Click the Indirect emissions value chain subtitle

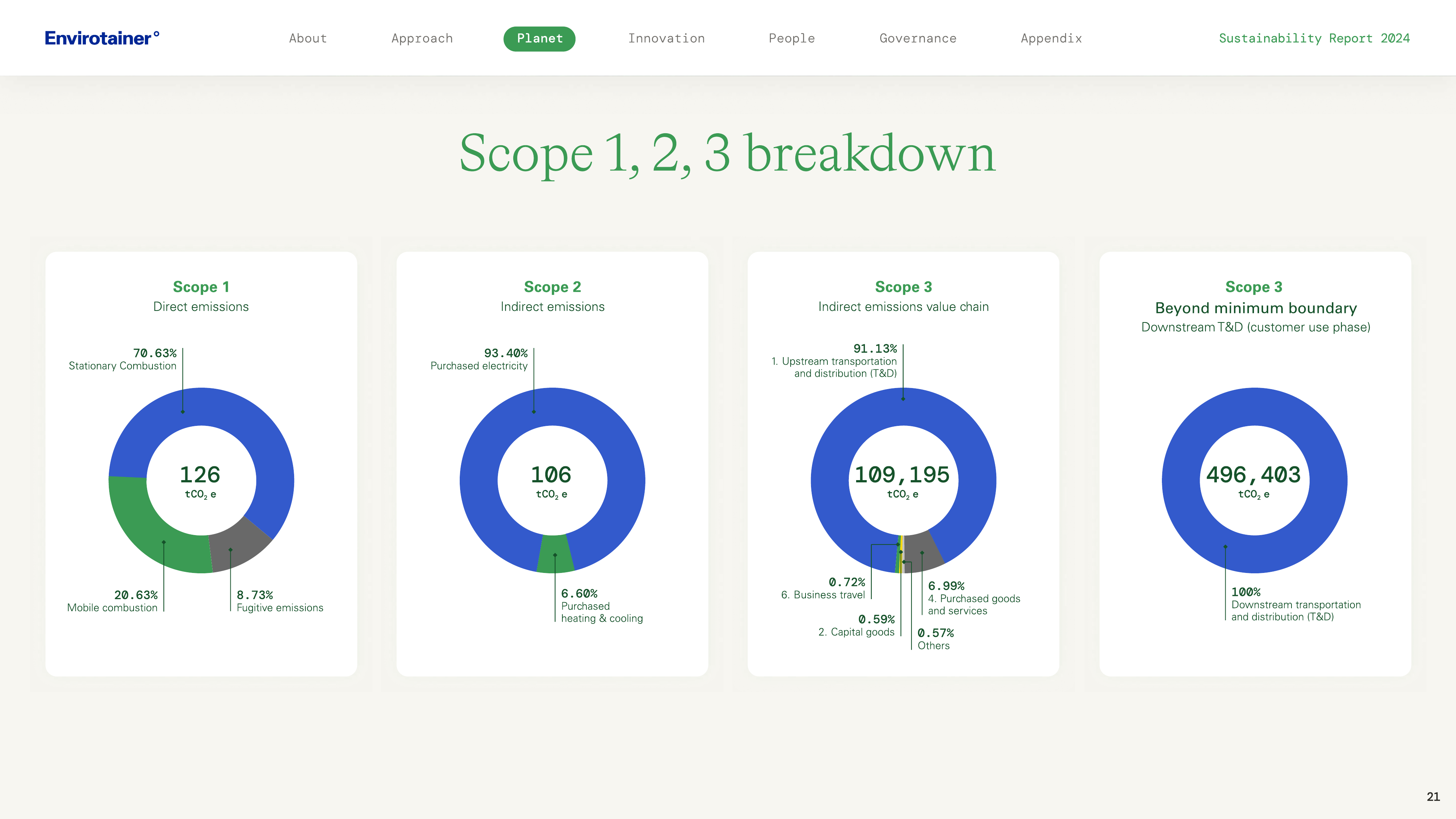pos(903,306)
